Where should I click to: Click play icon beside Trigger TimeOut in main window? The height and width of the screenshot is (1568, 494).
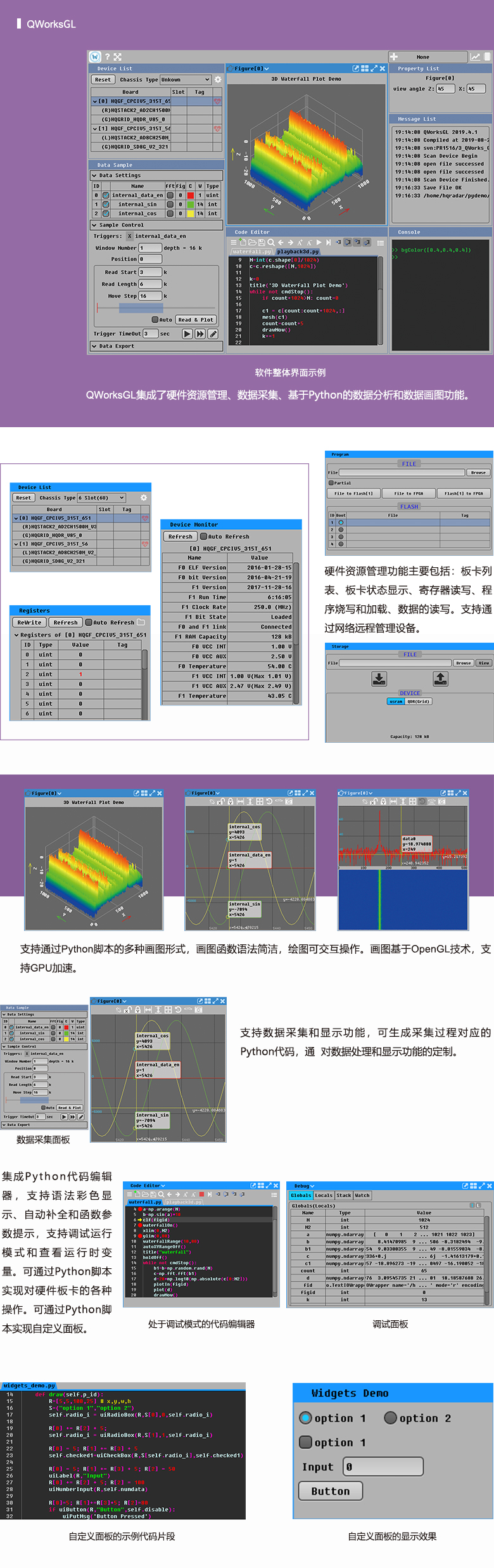point(187,333)
